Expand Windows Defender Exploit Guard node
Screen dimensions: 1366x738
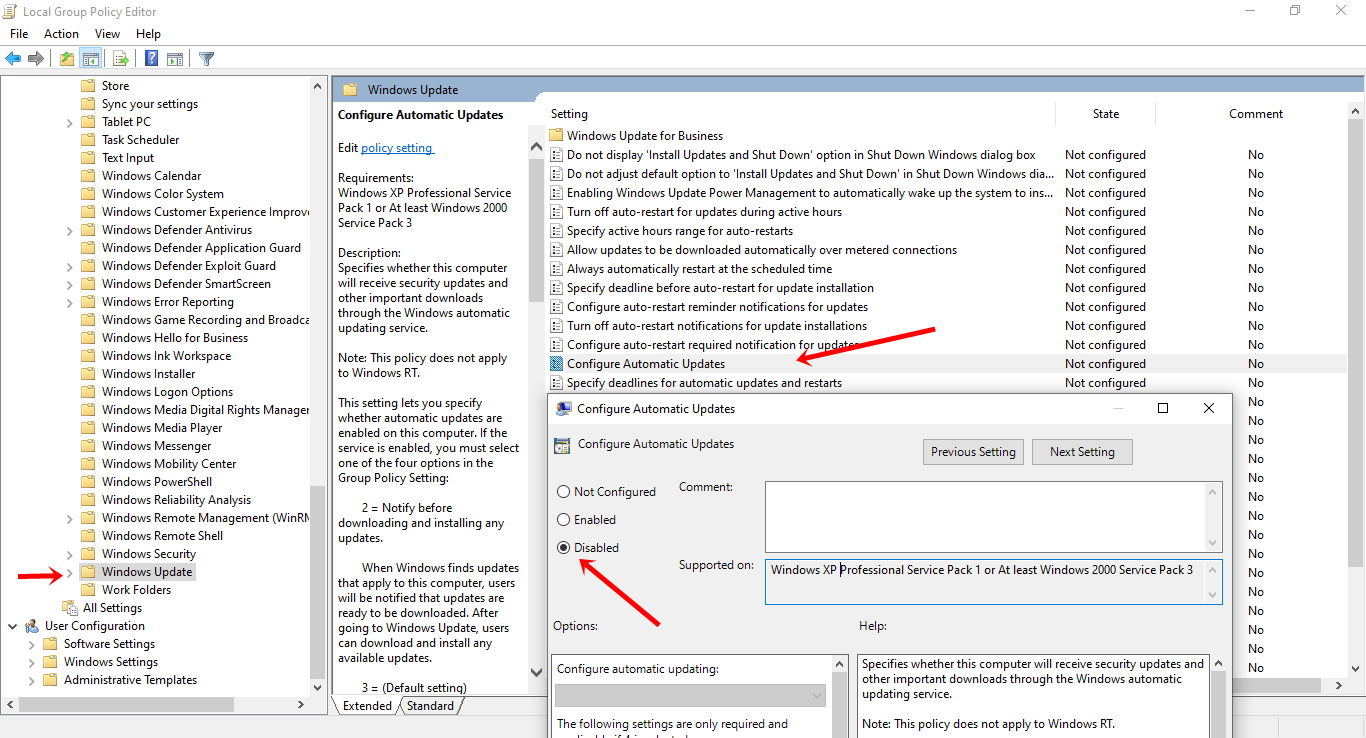69,266
